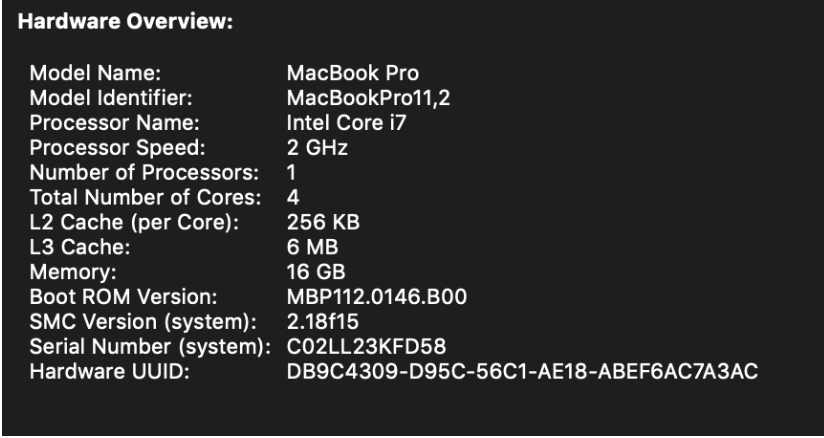Select the Processor Name label
824x438 pixels.
[x=115, y=123]
